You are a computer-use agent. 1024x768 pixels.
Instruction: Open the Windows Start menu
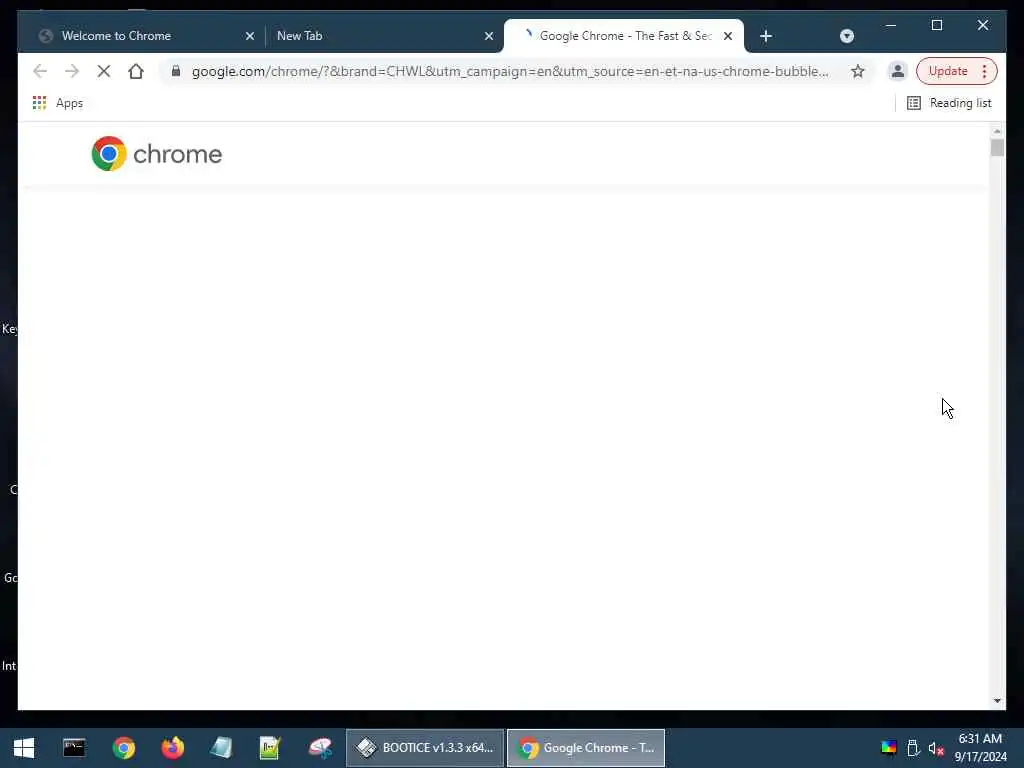coord(24,748)
